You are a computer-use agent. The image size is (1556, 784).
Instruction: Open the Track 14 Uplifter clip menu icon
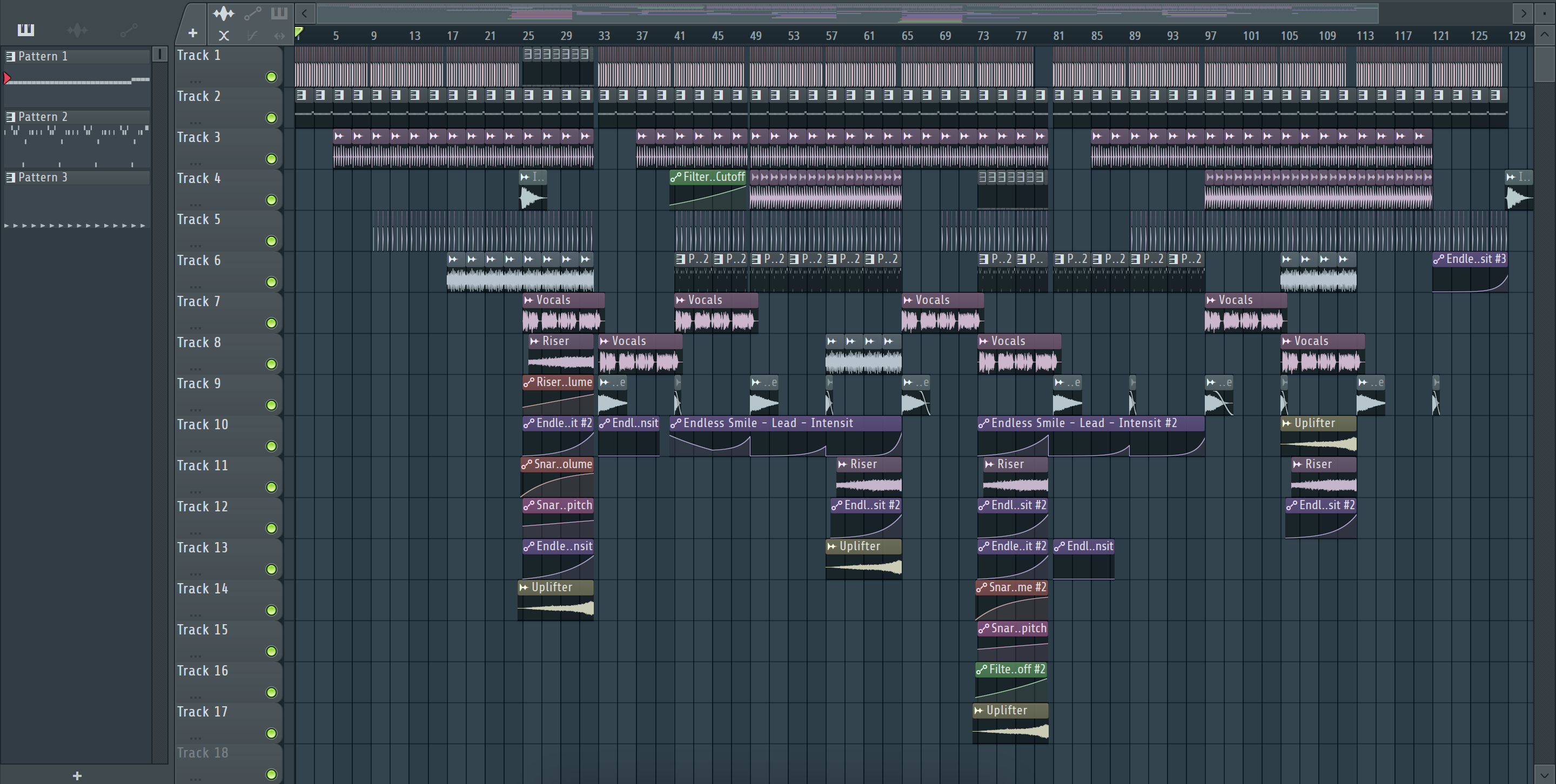524,588
